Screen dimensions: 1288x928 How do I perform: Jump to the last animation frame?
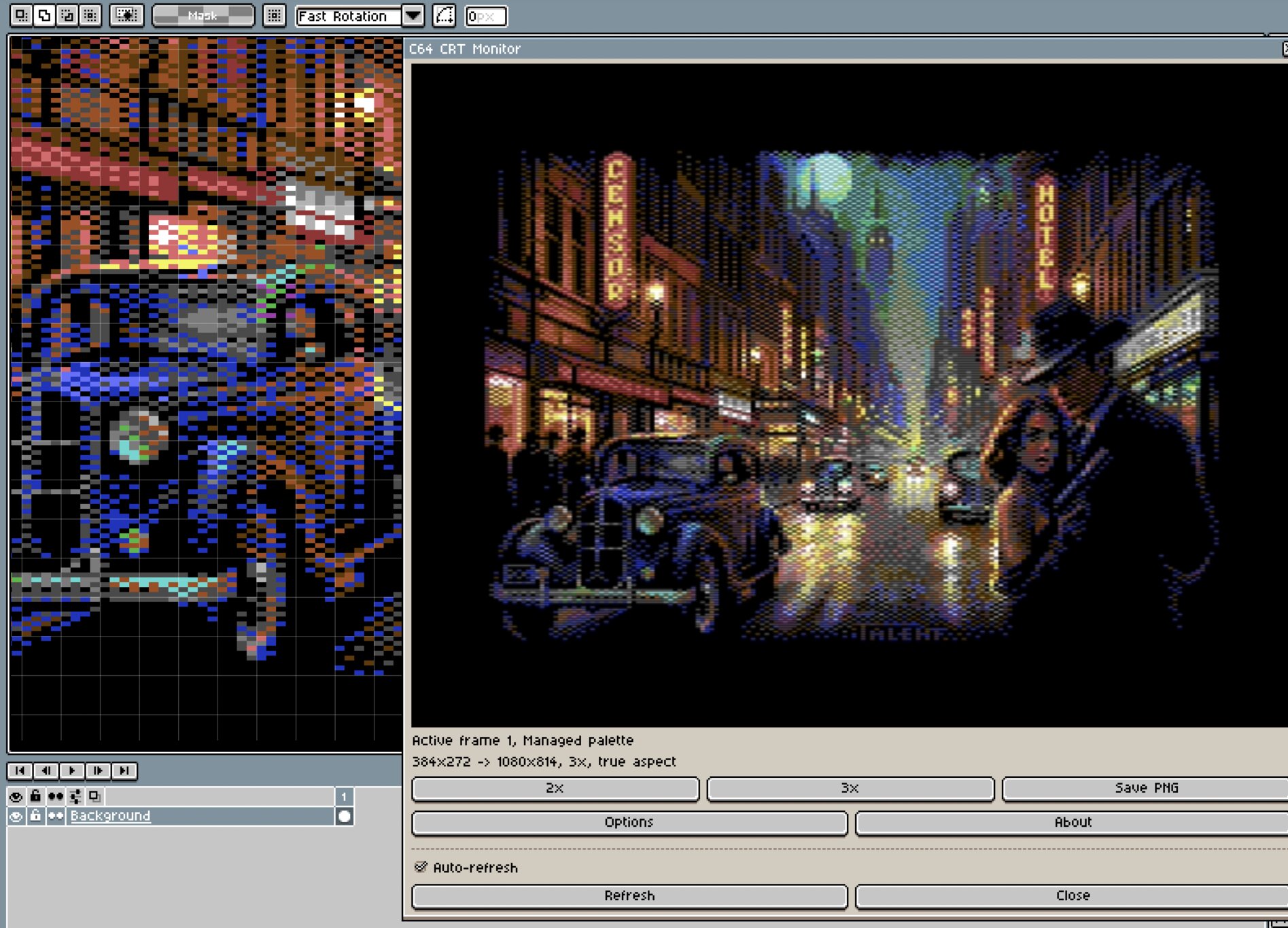(x=124, y=770)
